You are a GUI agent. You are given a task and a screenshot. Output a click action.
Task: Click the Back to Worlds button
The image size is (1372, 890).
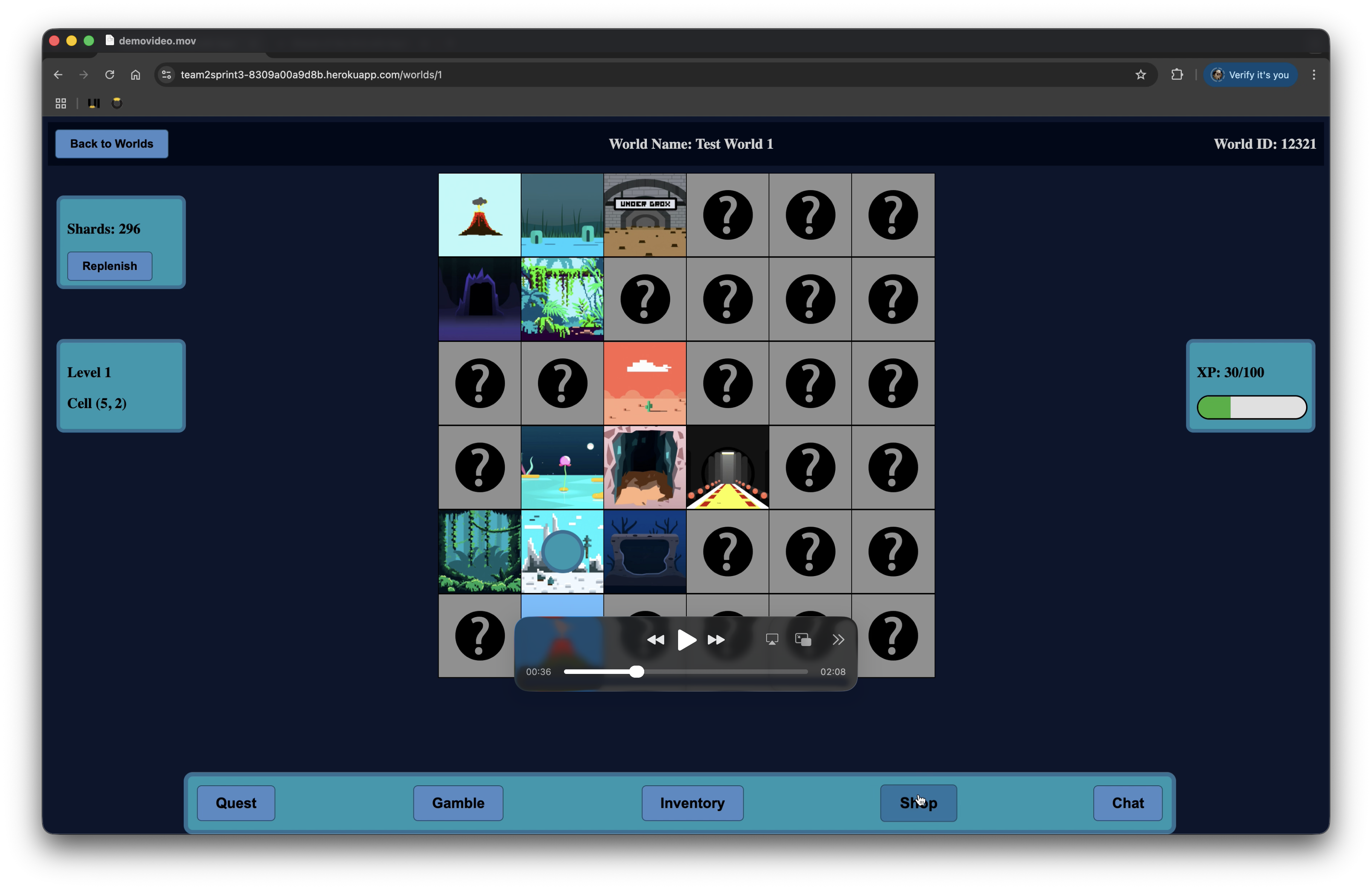coord(112,143)
